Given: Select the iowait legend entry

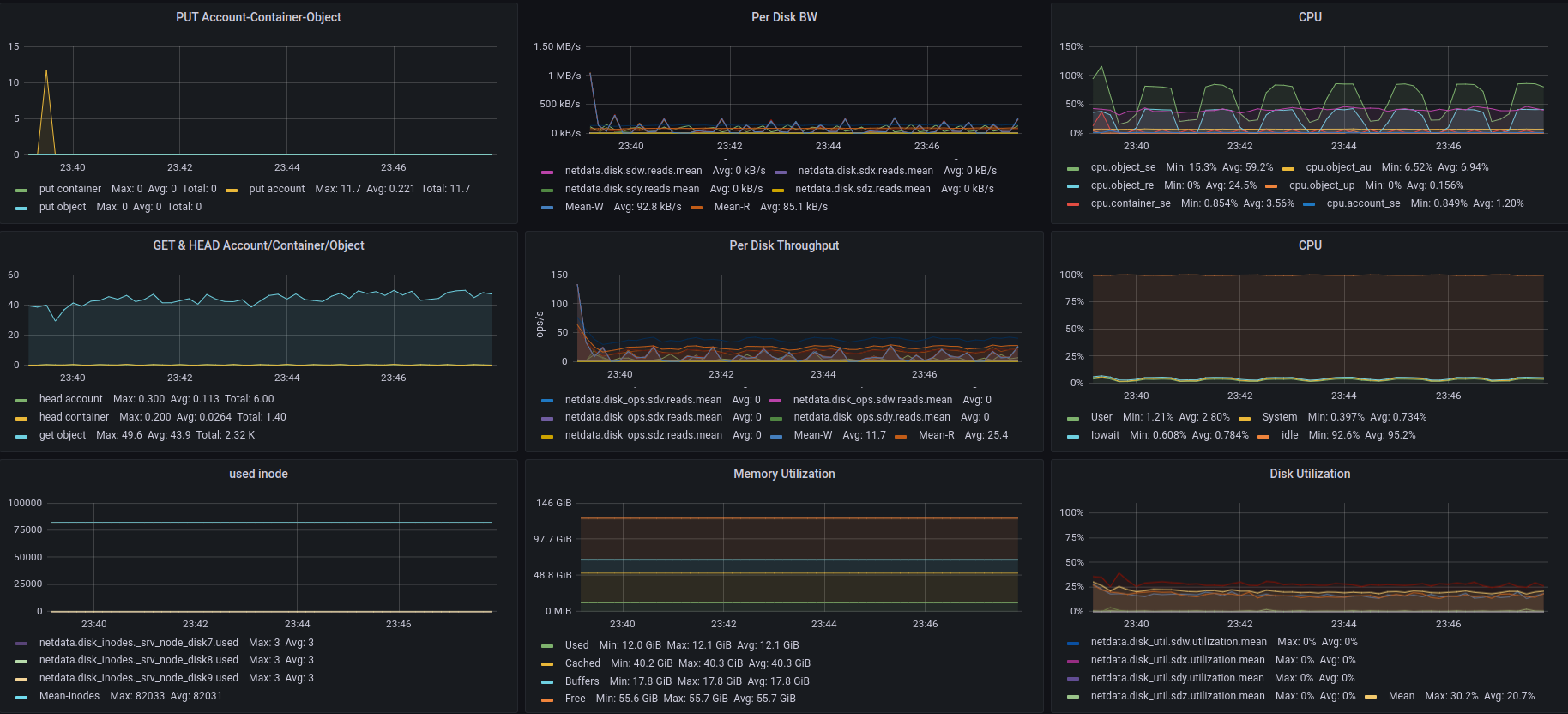Looking at the screenshot, I should (x=1105, y=435).
